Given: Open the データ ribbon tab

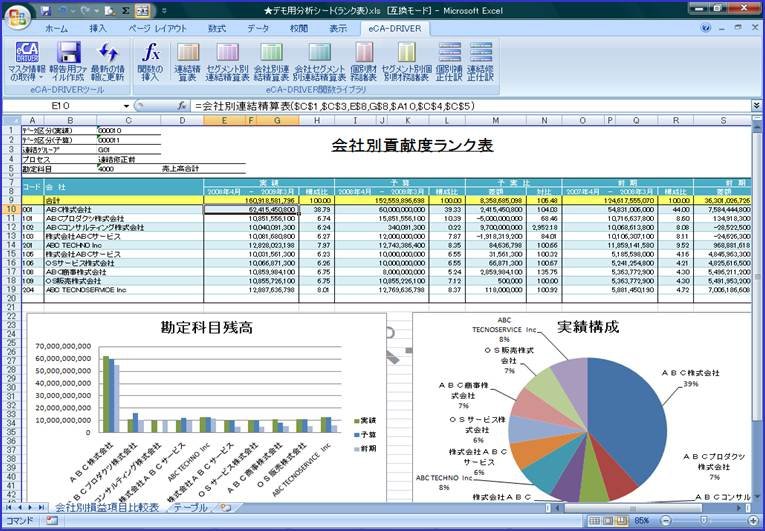Looking at the screenshot, I should (x=258, y=29).
